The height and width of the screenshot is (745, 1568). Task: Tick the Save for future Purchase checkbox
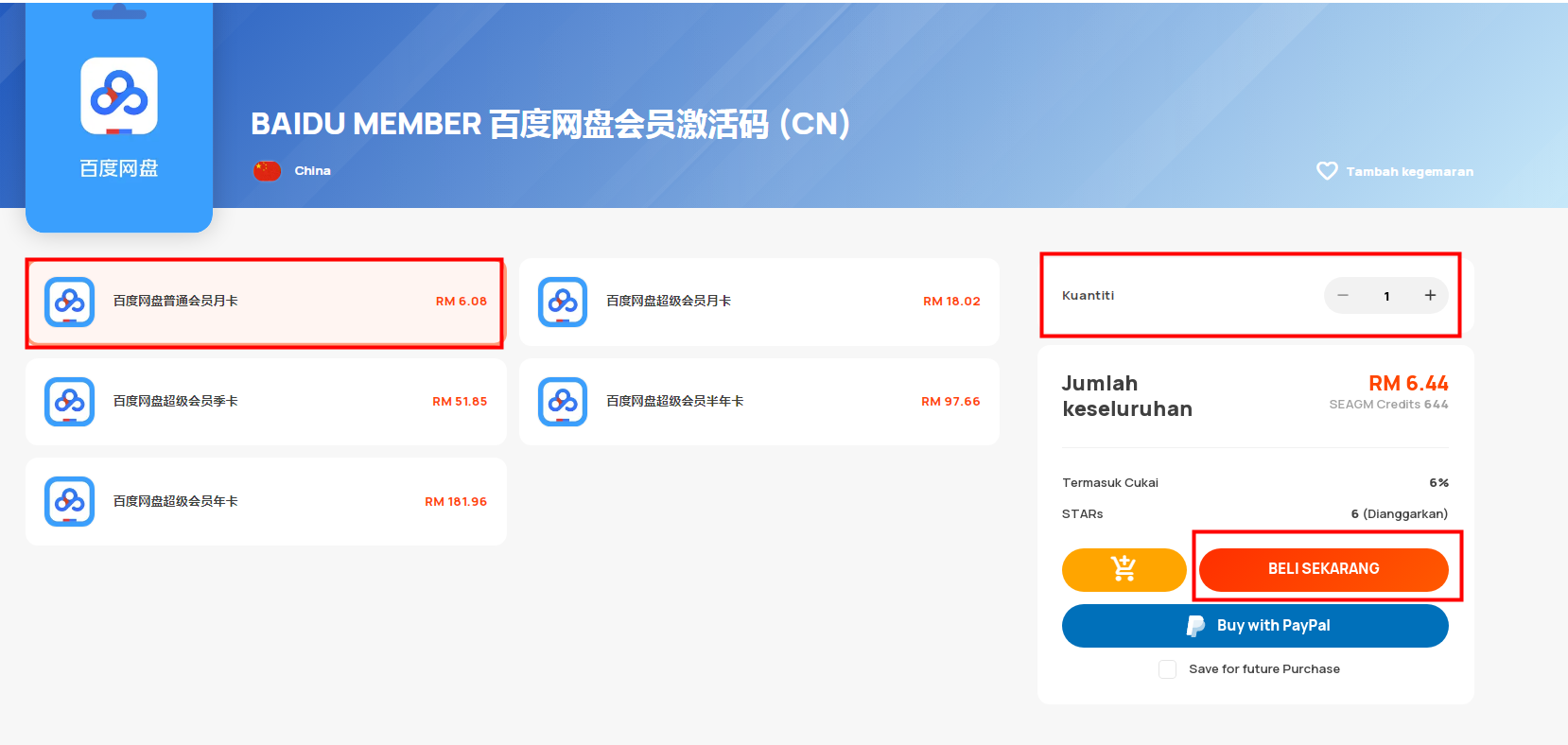[x=1168, y=669]
